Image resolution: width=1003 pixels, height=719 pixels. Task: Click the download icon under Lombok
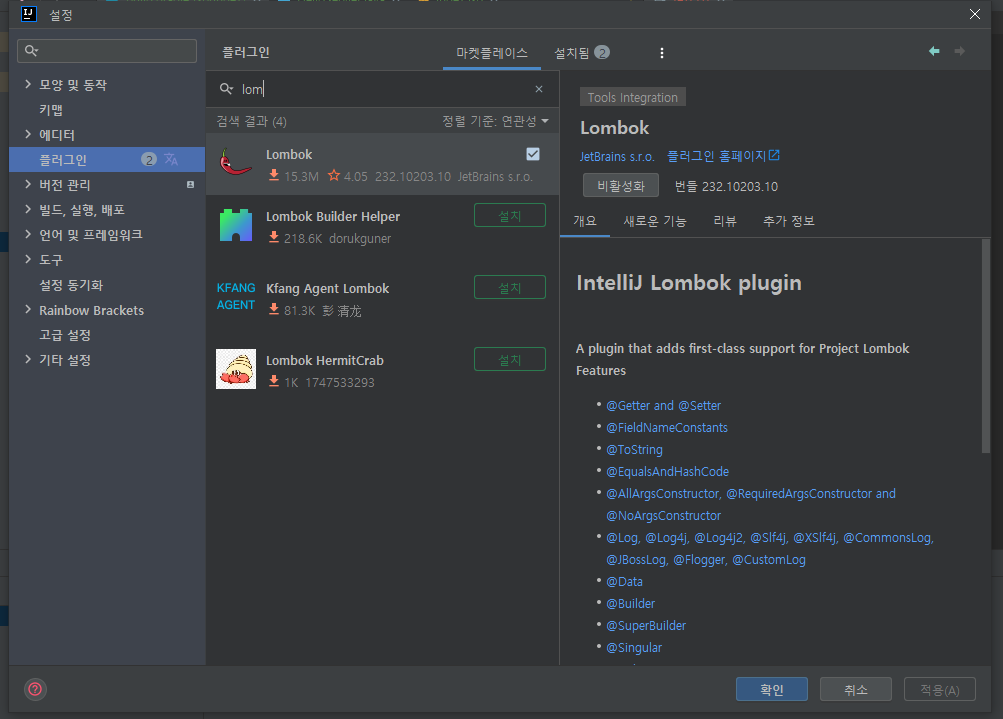(274, 175)
